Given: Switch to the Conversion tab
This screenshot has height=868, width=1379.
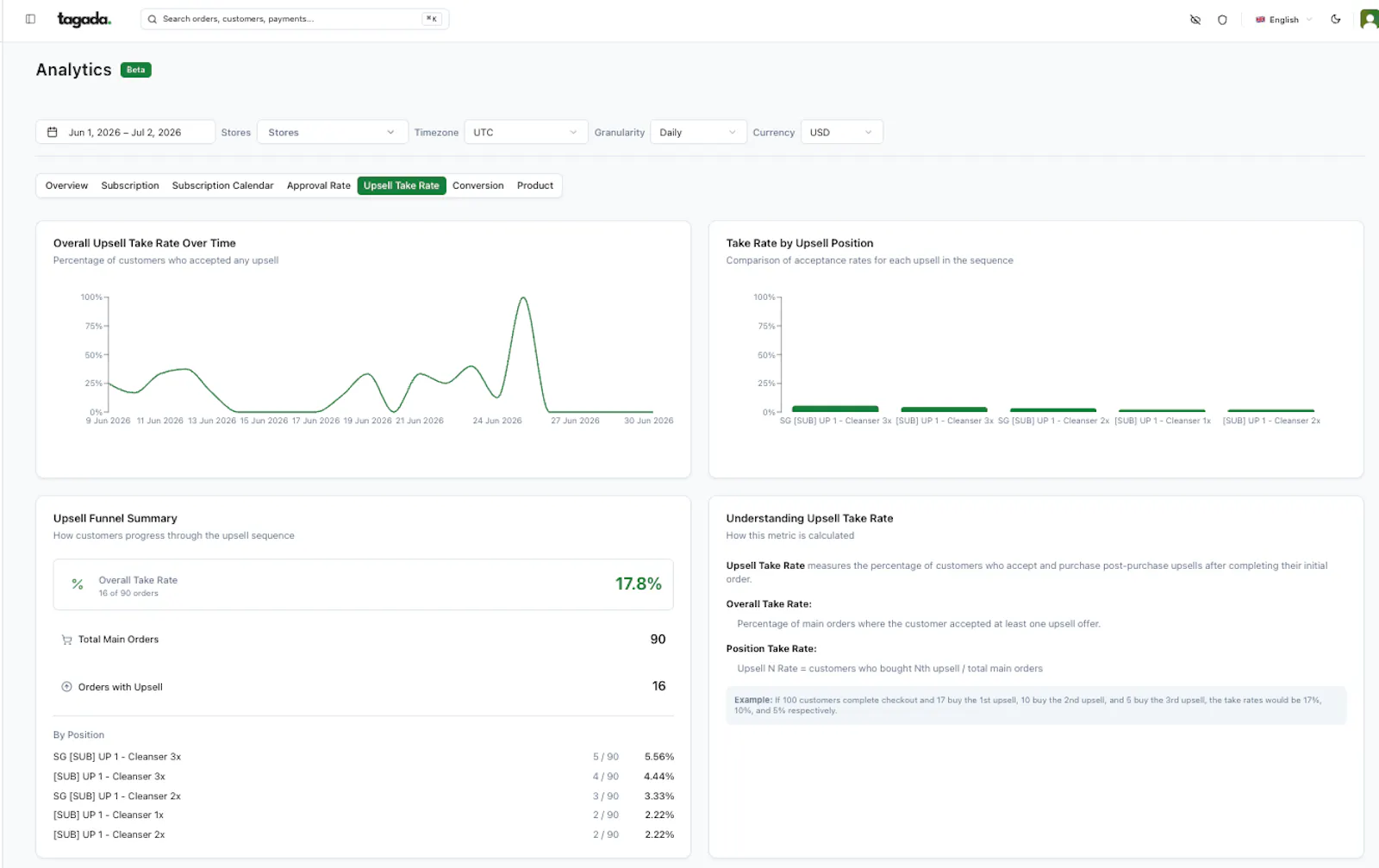Looking at the screenshot, I should click(477, 185).
